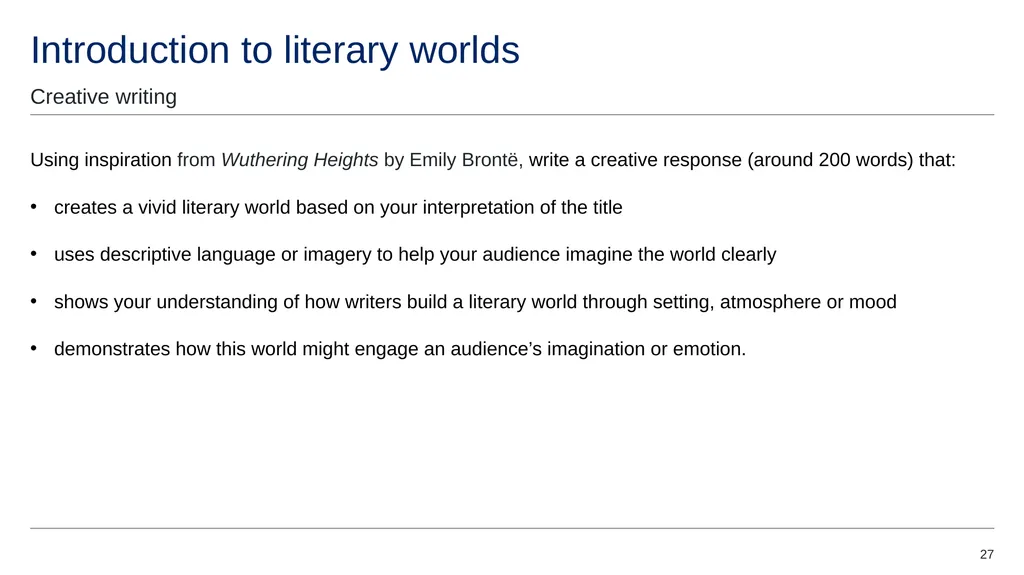Click the slide title 'Introduction to literary worlds'
The width and height of the screenshot is (1024, 575).
(x=275, y=50)
